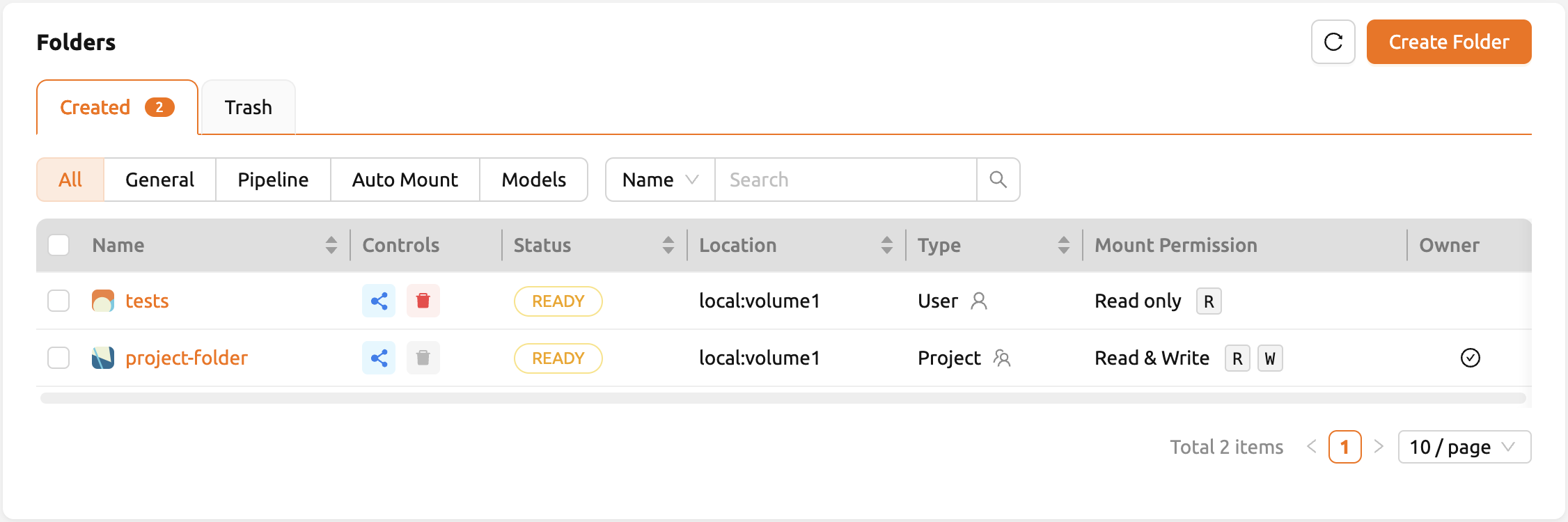Sort table by Type column arrows
Screen dimensions: 1568x522
click(x=1064, y=245)
